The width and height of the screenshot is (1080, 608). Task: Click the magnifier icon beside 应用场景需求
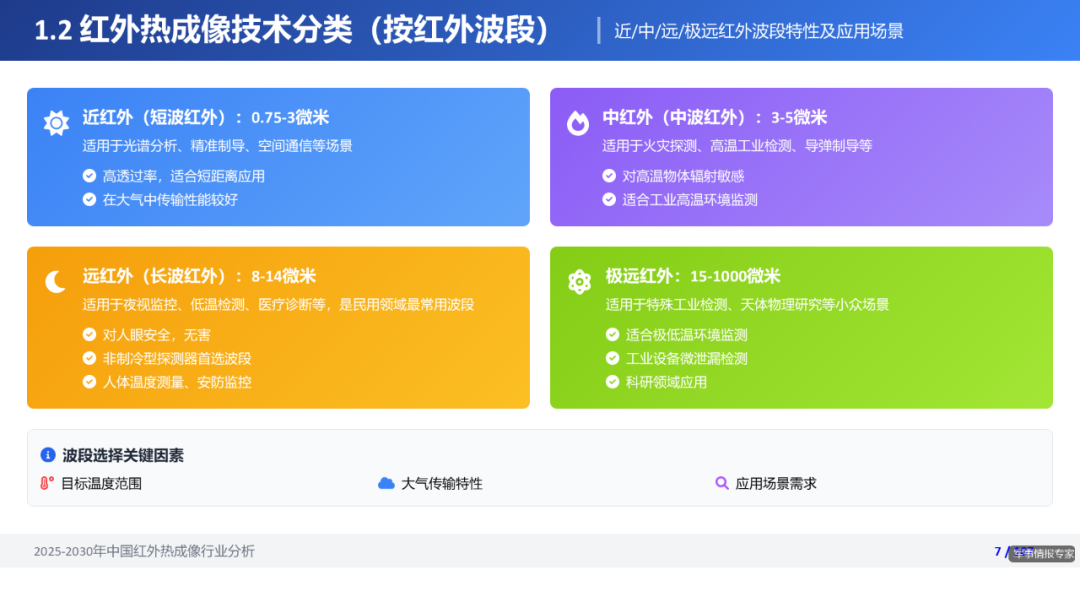(x=722, y=483)
